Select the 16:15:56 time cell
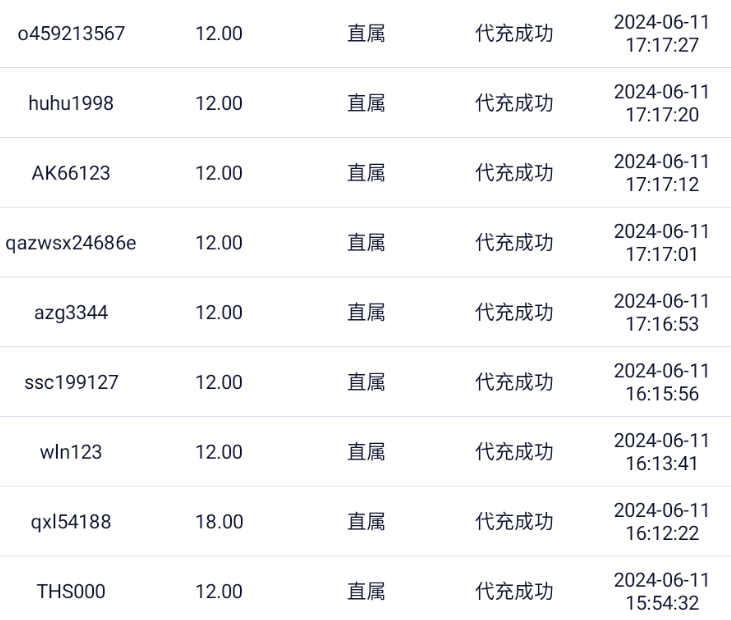 661,383
